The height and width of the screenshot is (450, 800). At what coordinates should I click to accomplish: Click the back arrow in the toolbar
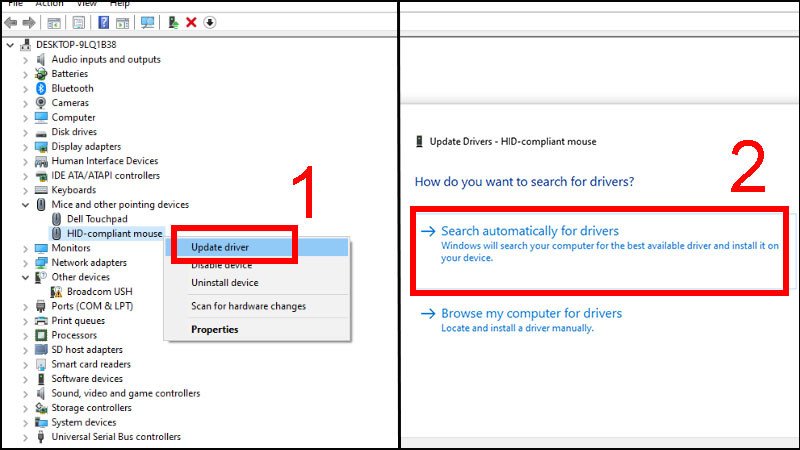tap(10, 22)
